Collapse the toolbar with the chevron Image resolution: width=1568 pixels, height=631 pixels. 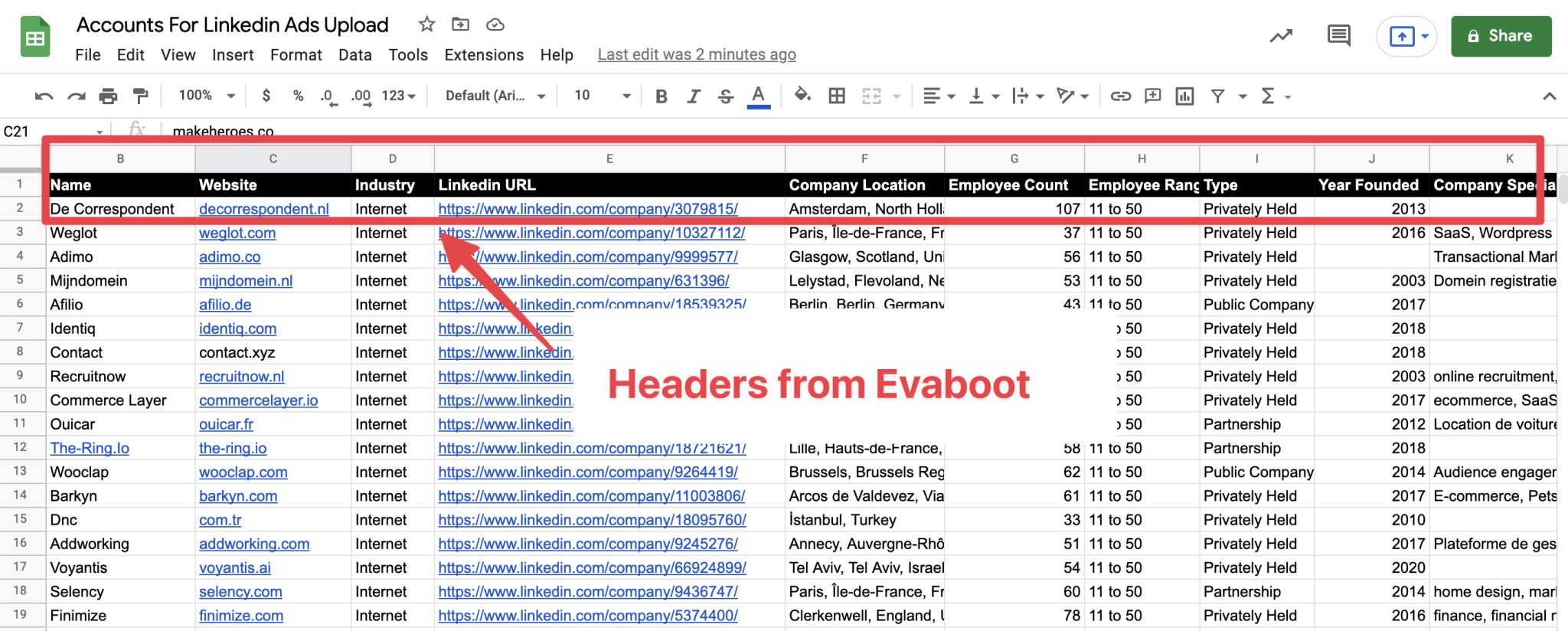(x=1549, y=96)
